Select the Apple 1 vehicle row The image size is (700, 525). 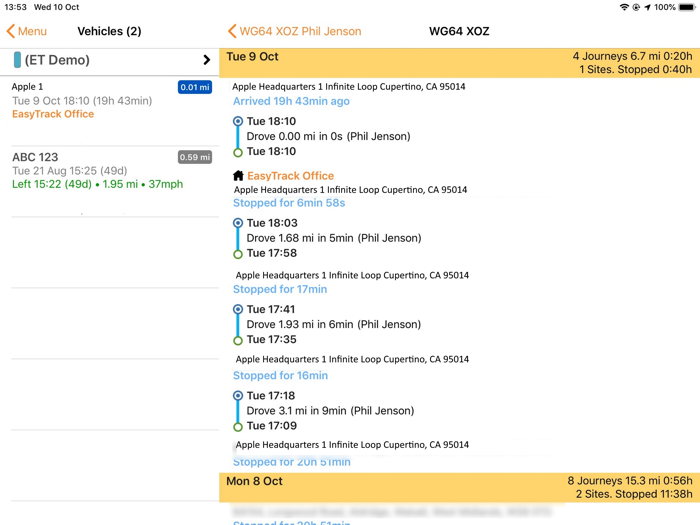click(111, 110)
